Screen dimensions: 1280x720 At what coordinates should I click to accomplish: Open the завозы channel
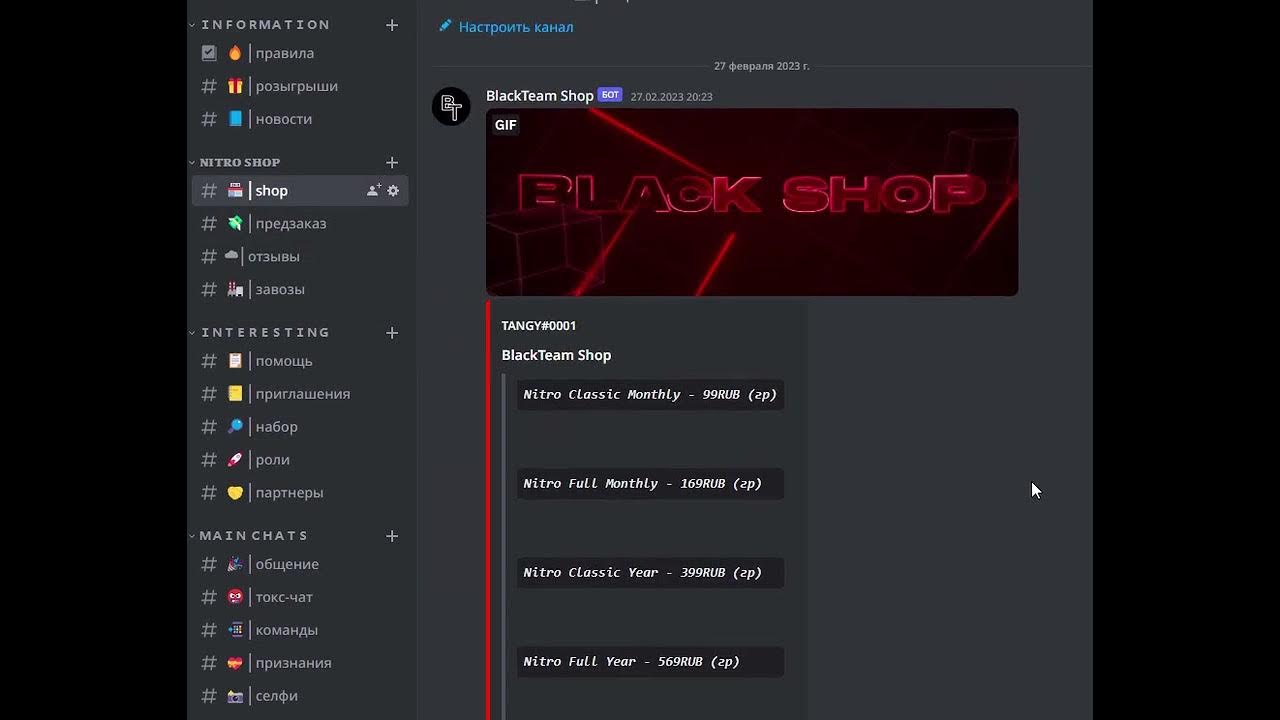click(x=300, y=290)
